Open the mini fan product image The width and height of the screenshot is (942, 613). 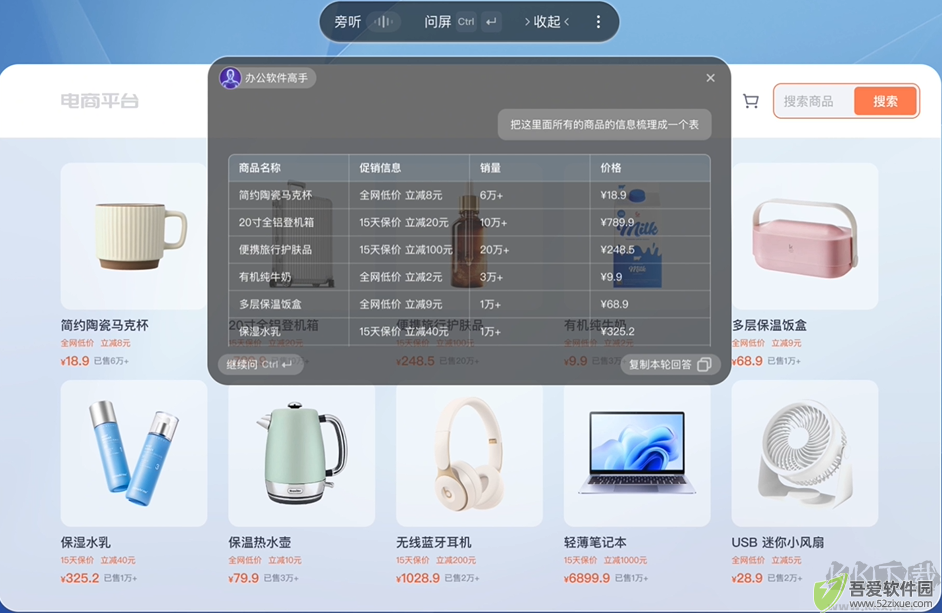804,453
